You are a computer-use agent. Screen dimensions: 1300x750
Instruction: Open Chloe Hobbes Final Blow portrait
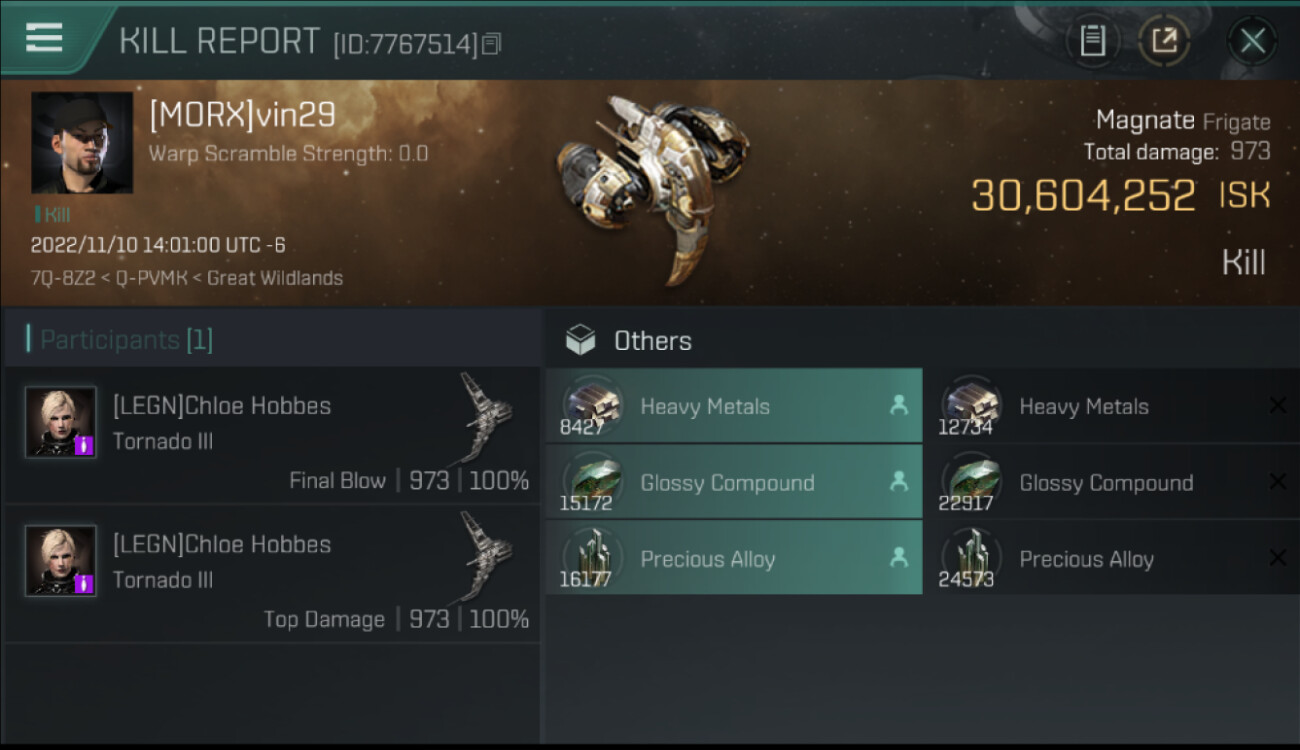point(61,421)
